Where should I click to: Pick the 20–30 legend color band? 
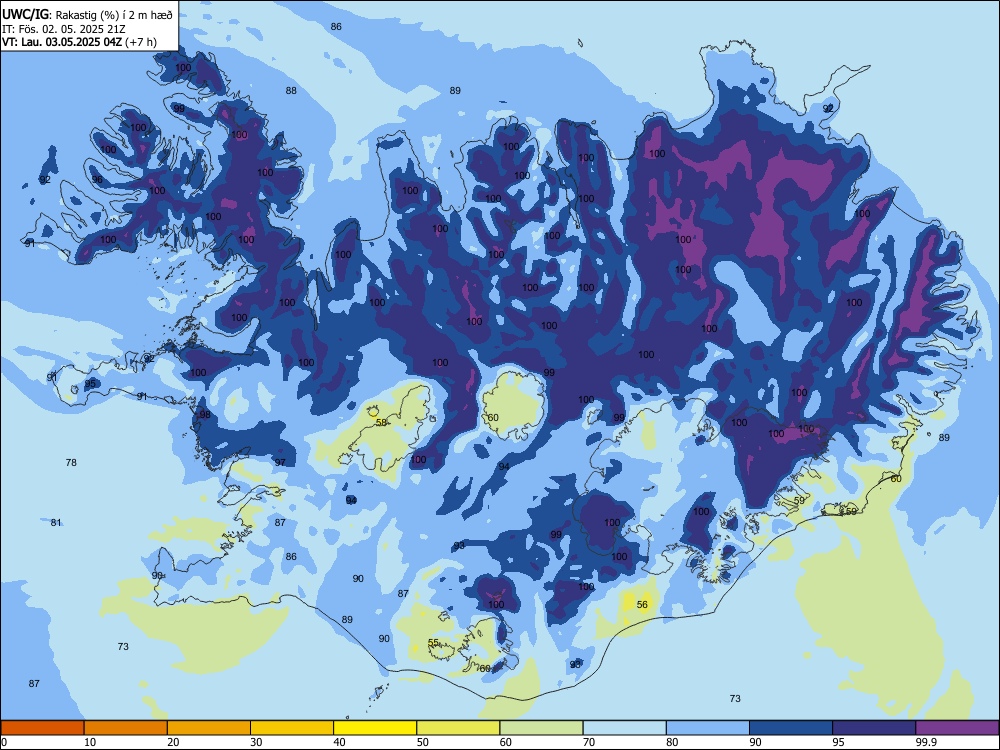pyautogui.click(x=209, y=728)
